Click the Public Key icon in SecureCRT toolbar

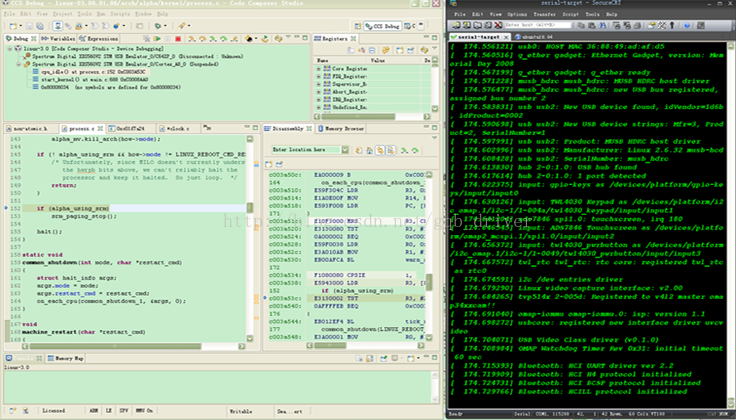[672, 25]
